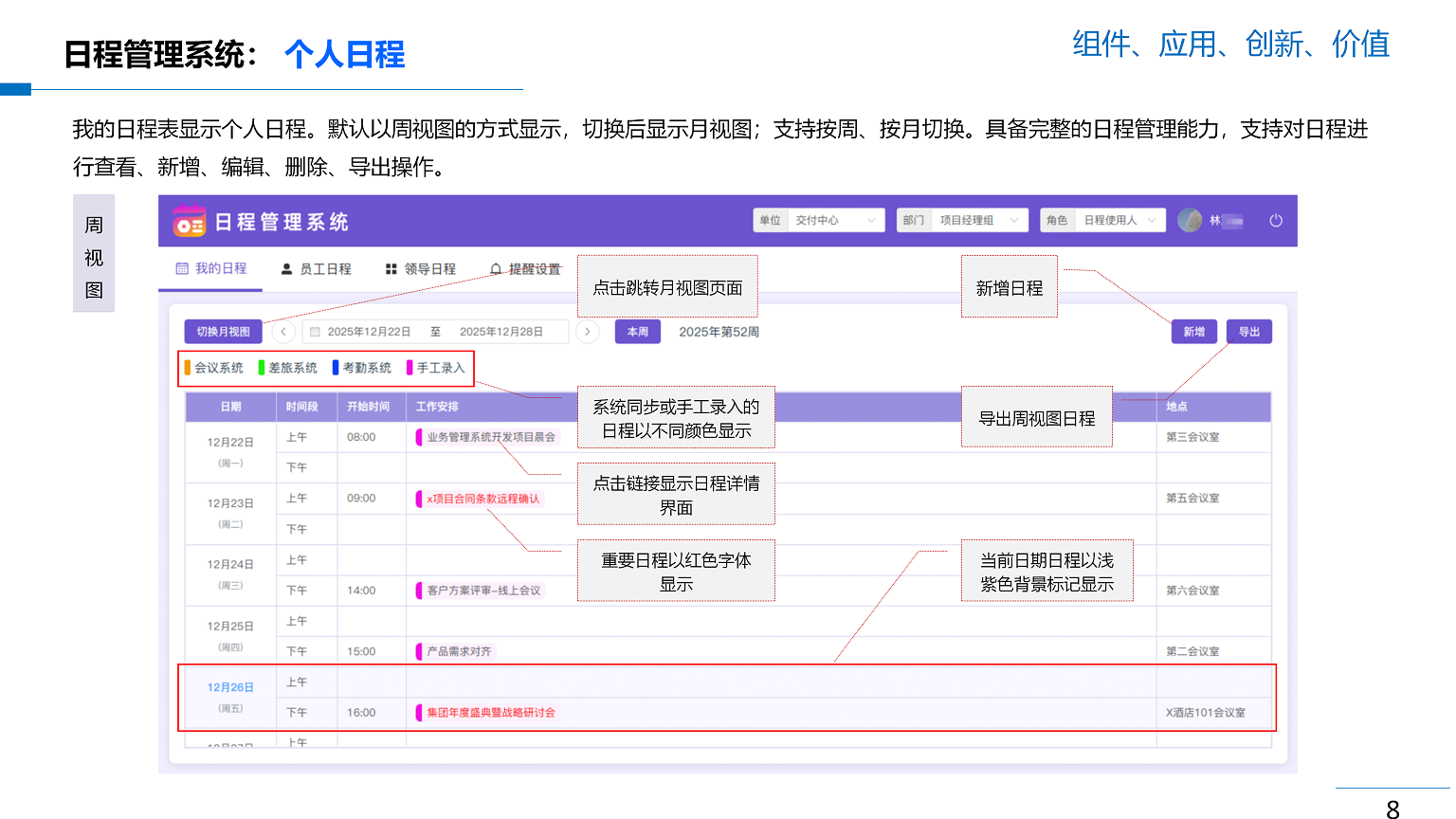Click the 日程管理系统 calendar logo icon
1456x819 pixels.
point(189,222)
